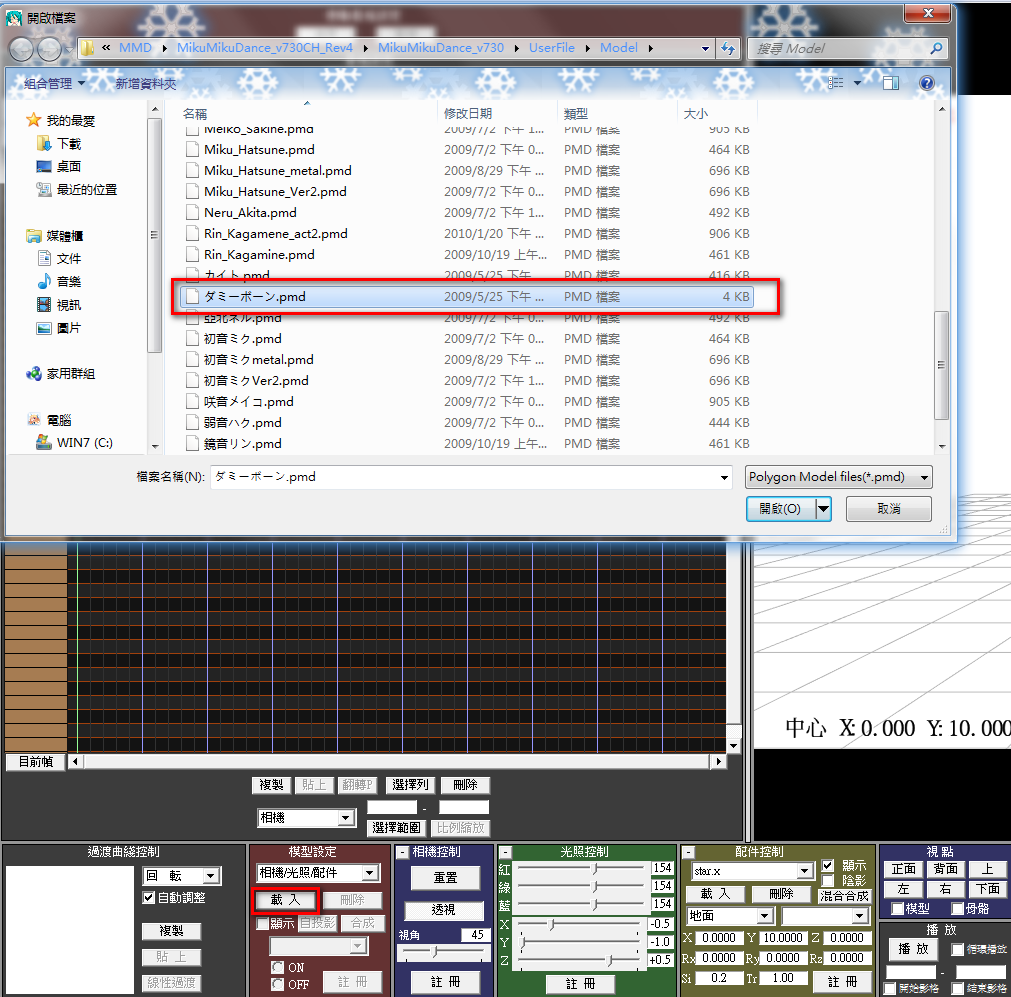Click the 新增資料夾 (New folder) toolbar item
This screenshot has height=997, width=1011.
point(146,84)
